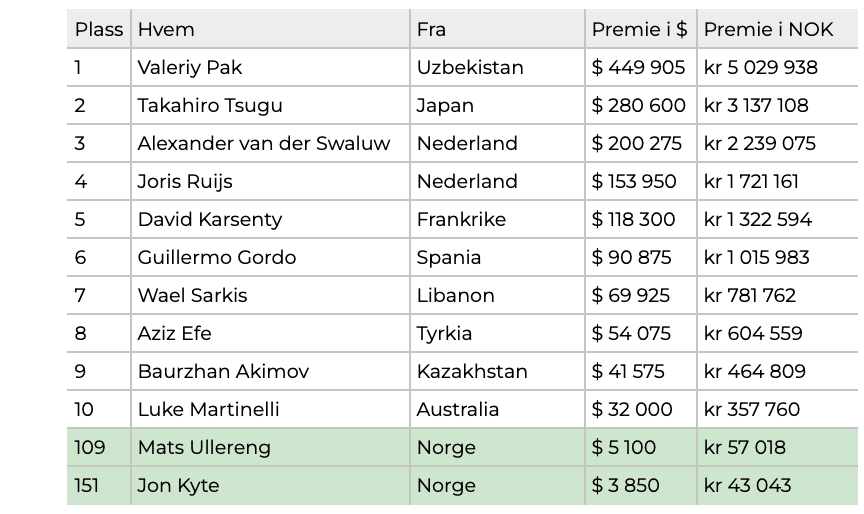The height and width of the screenshot is (514, 864).
Task: Click the Luke Martinelli name cell
Action: pos(270,409)
